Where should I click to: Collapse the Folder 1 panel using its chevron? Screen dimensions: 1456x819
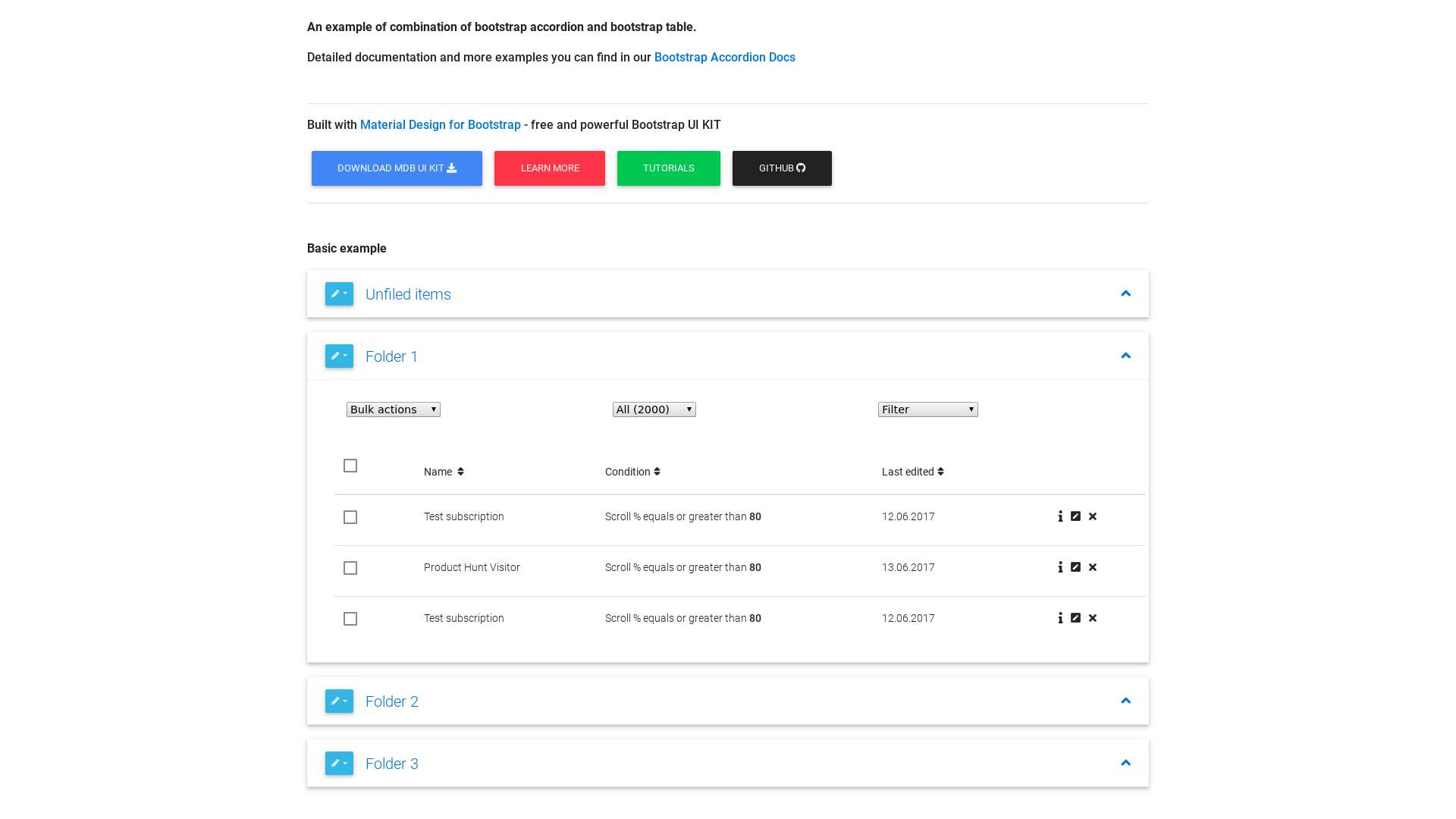point(1126,356)
